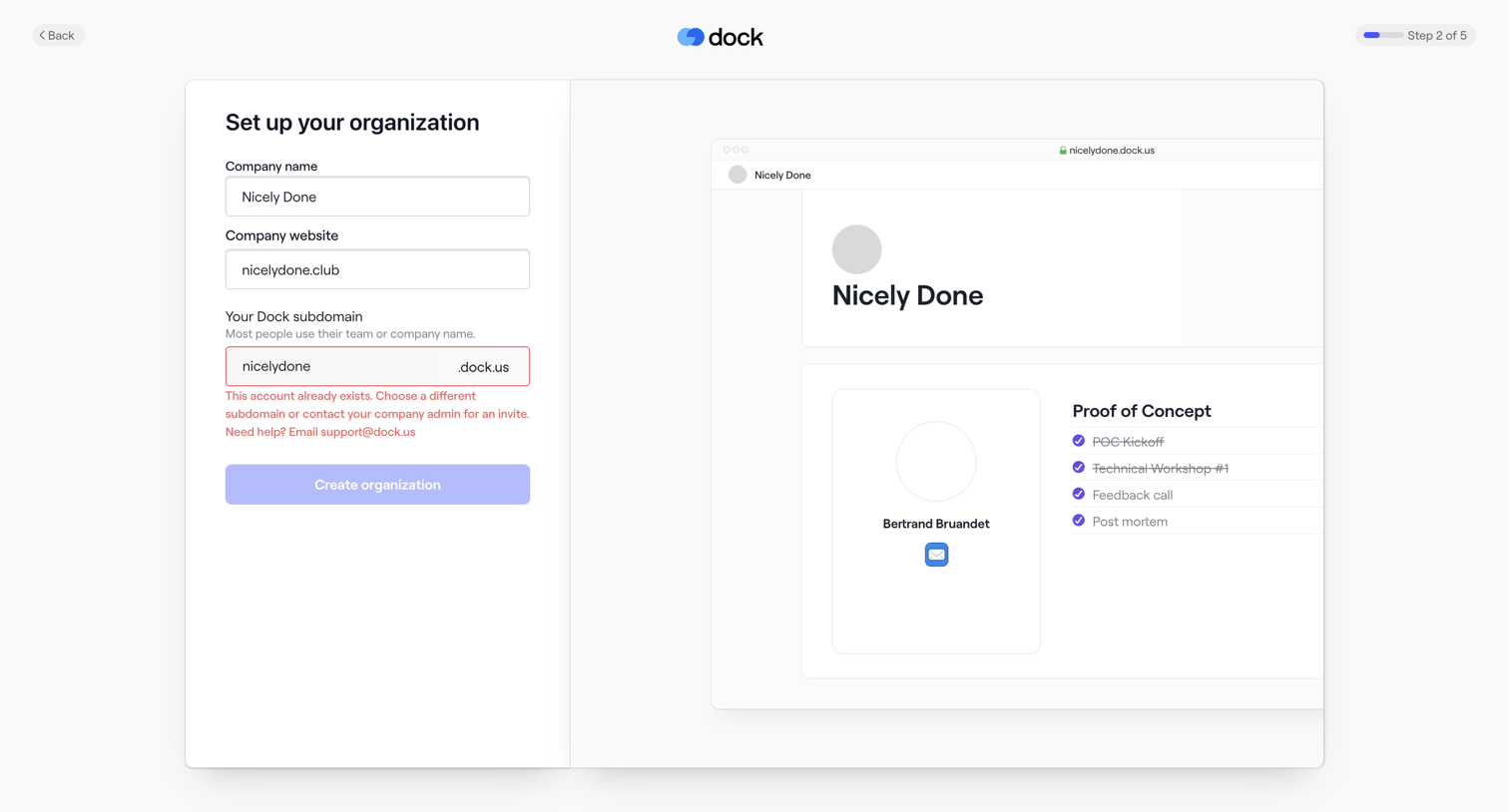The width and height of the screenshot is (1509, 812).
Task: Toggle the Technical Workshop #1 checkmark
Action: coord(1079,467)
